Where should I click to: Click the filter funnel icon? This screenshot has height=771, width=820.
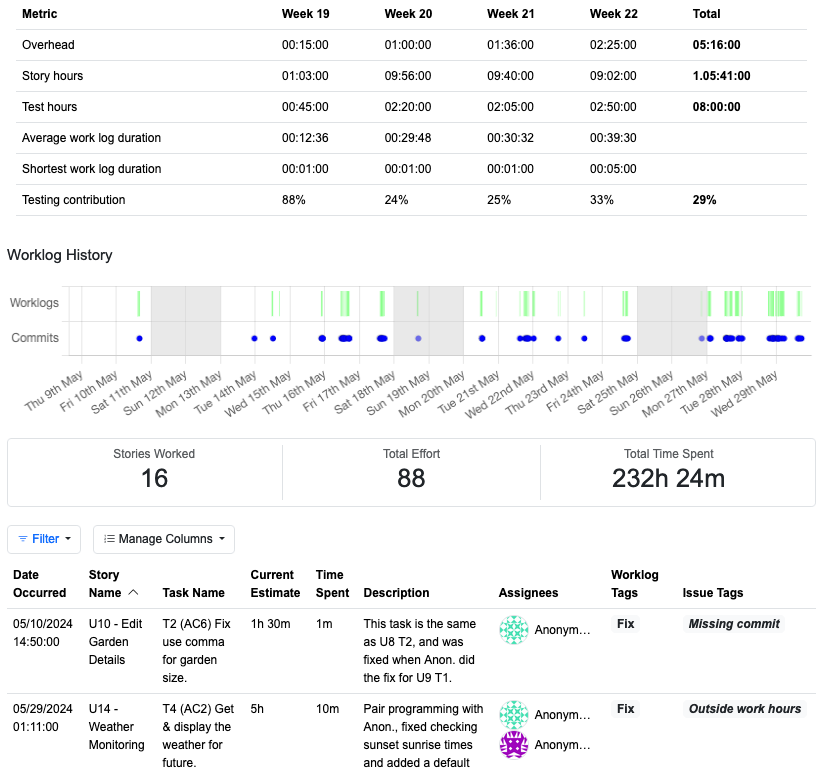[x=23, y=539]
